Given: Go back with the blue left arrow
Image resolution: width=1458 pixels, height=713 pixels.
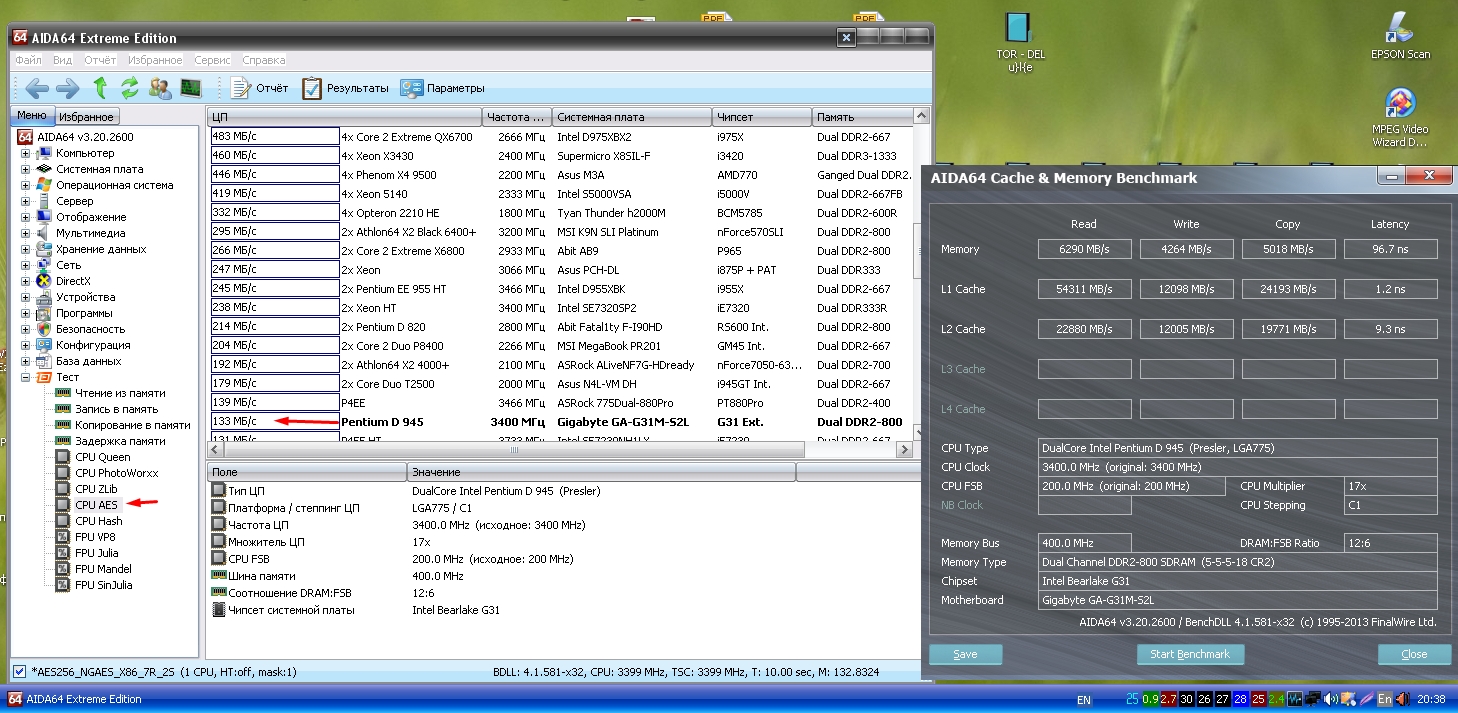Looking at the screenshot, I should tap(37, 88).
